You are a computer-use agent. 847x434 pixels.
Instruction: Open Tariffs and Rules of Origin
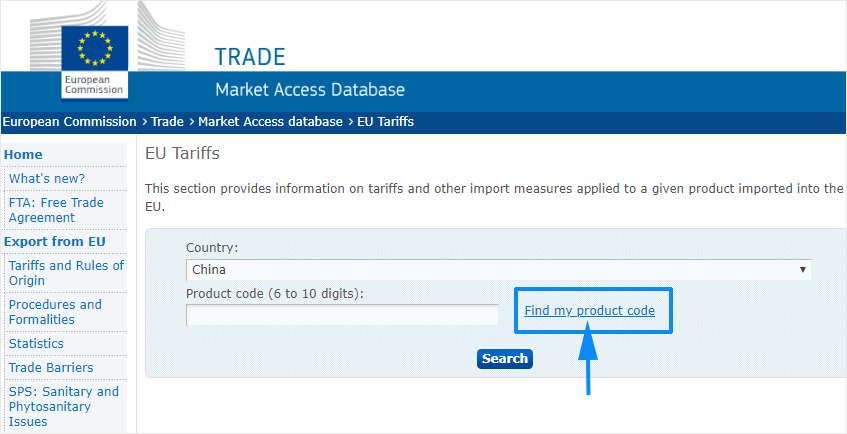[x=66, y=273]
